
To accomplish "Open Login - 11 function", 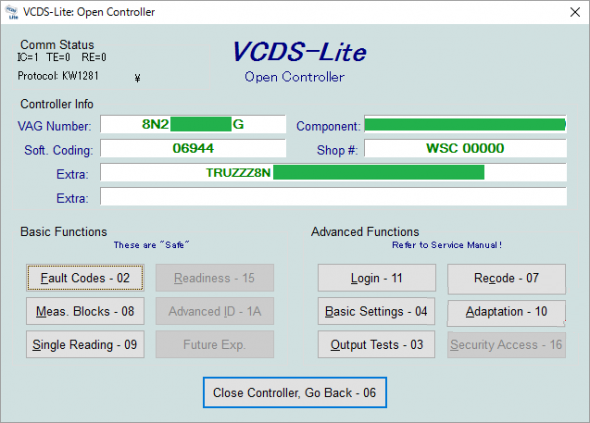I will (377, 278).
